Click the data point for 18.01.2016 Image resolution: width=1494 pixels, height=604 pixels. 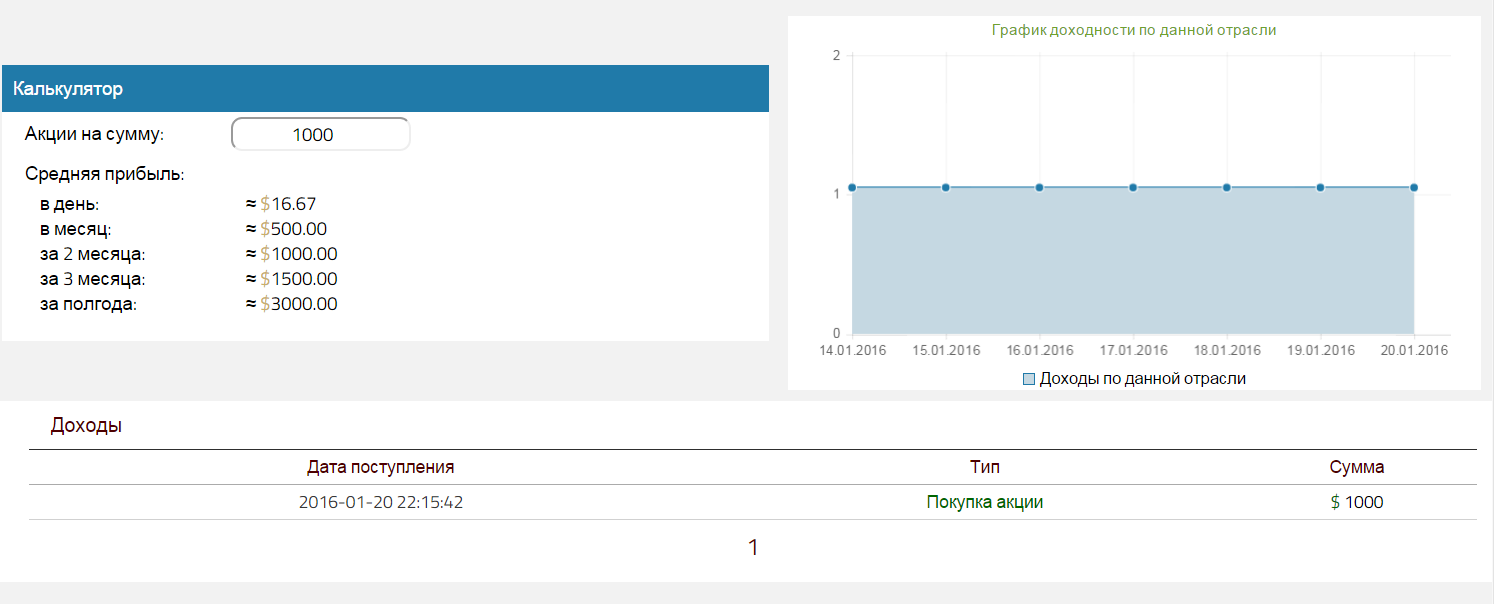point(1226,187)
